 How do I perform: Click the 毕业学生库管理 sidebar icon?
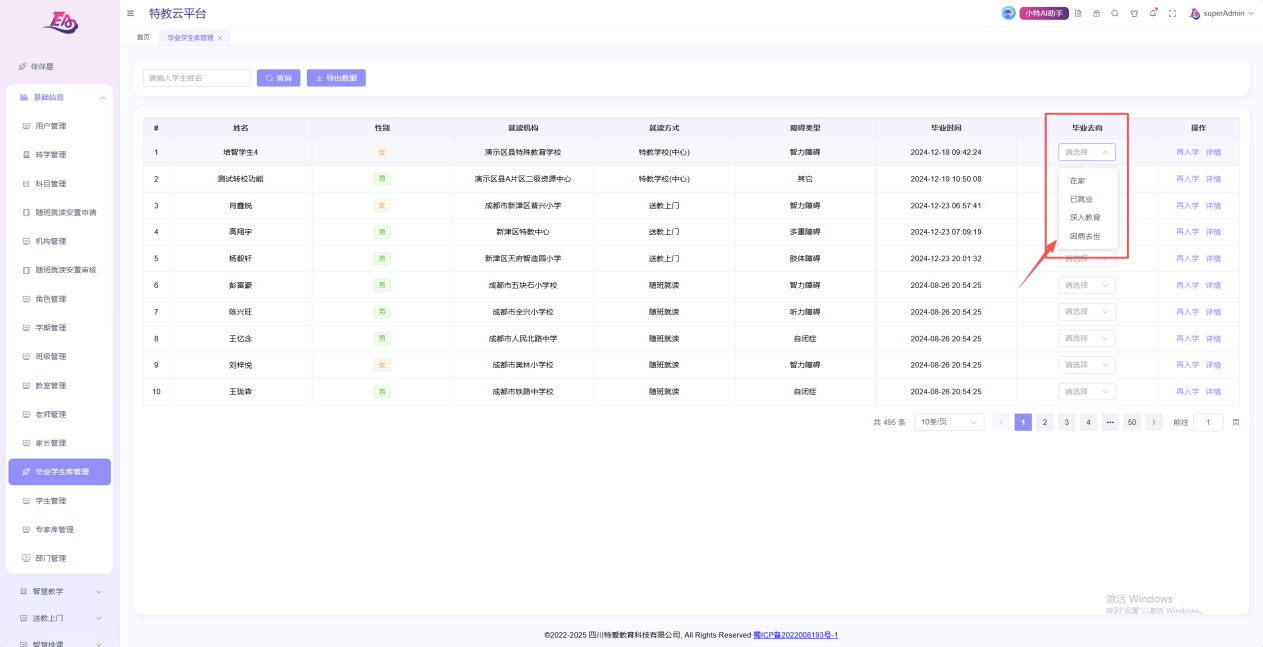tap(26, 472)
